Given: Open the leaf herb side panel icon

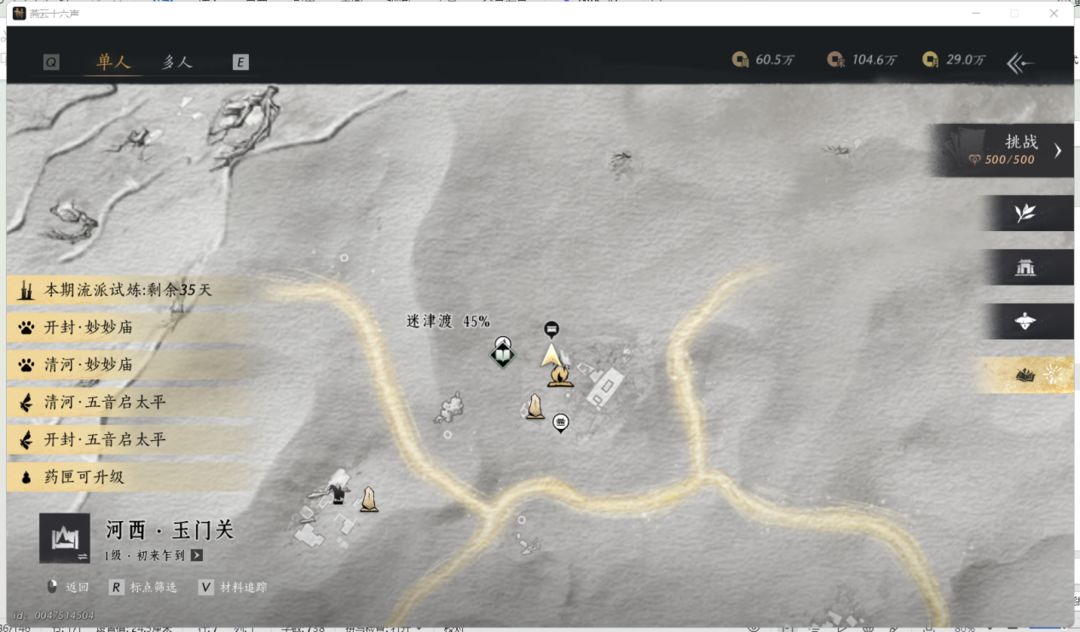Looking at the screenshot, I should pos(1025,213).
